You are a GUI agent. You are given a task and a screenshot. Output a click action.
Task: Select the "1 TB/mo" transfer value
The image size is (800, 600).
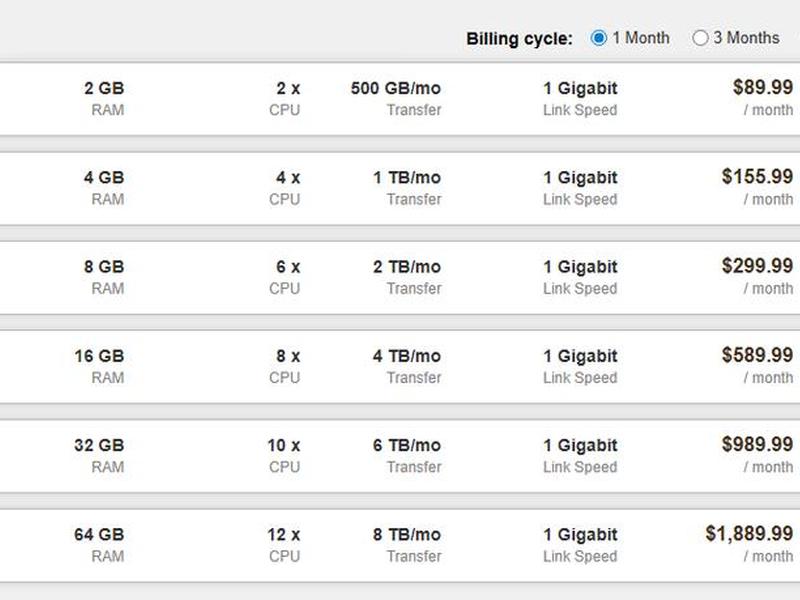click(407, 178)
